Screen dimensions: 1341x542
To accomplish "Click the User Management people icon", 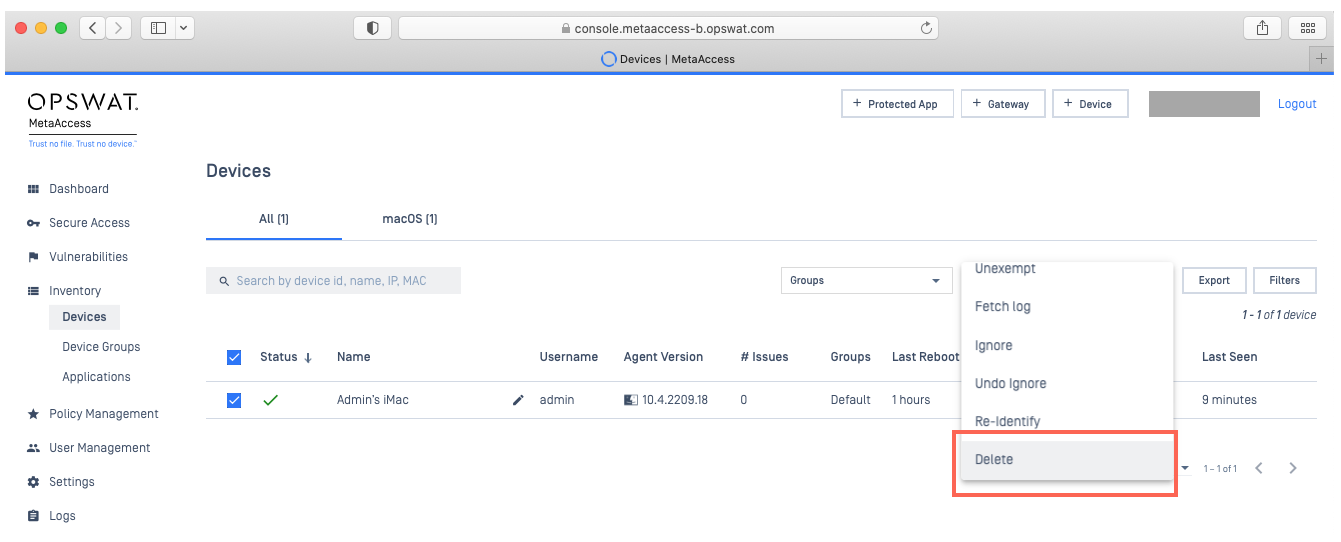I will tap(33, 448).
